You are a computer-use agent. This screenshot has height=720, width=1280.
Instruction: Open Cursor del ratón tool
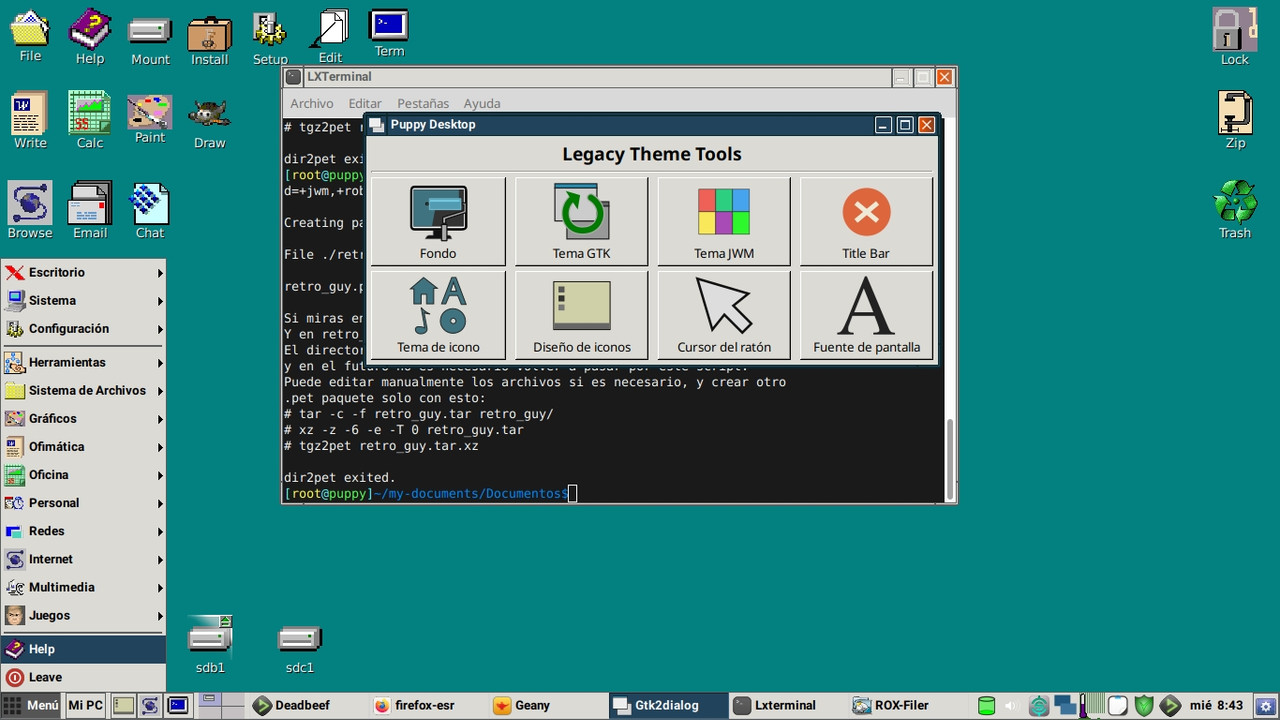tap(724, 315)
